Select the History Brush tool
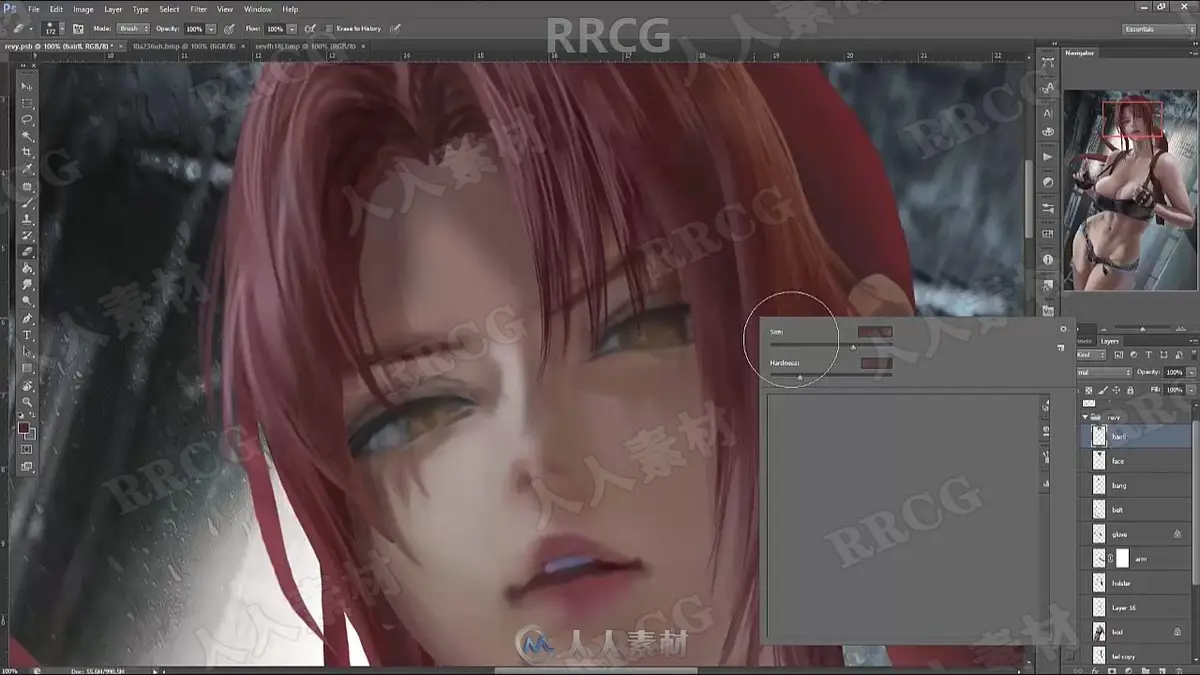The height and width of the screenshot is (675, 1200). click(x=28, y=235)
